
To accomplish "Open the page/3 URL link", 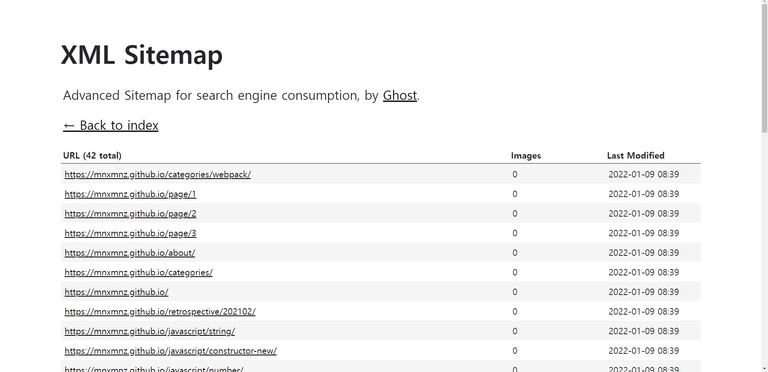I will (130, 233).
